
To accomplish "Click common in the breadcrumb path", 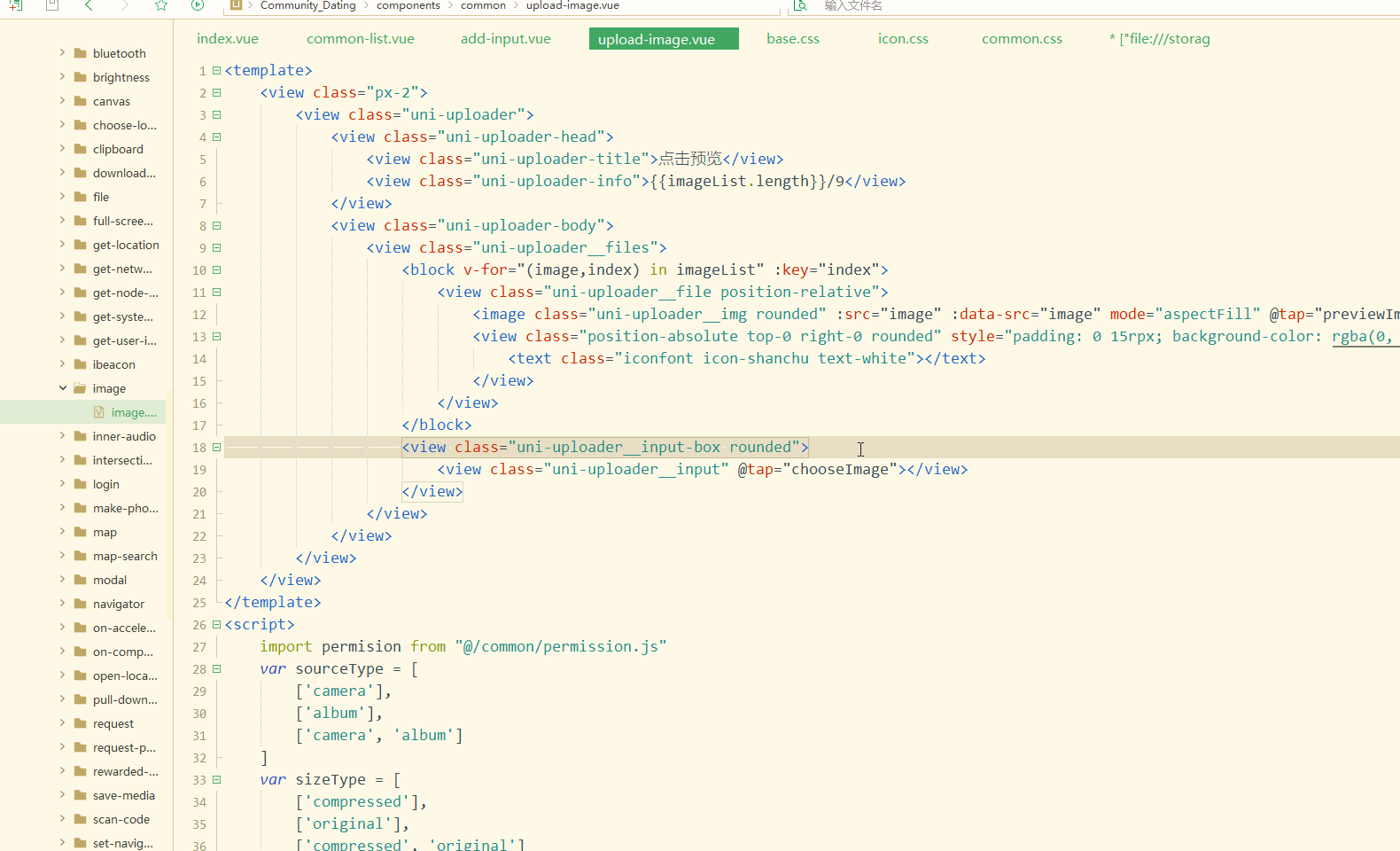I will [x=483, y=5].
